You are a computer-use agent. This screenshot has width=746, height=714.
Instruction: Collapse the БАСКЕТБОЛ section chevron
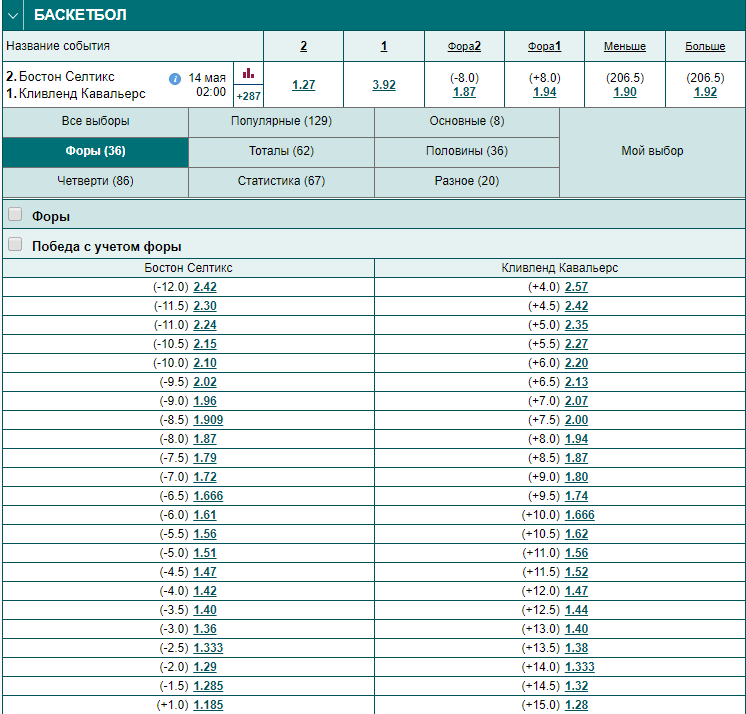(x=13, y=15)
